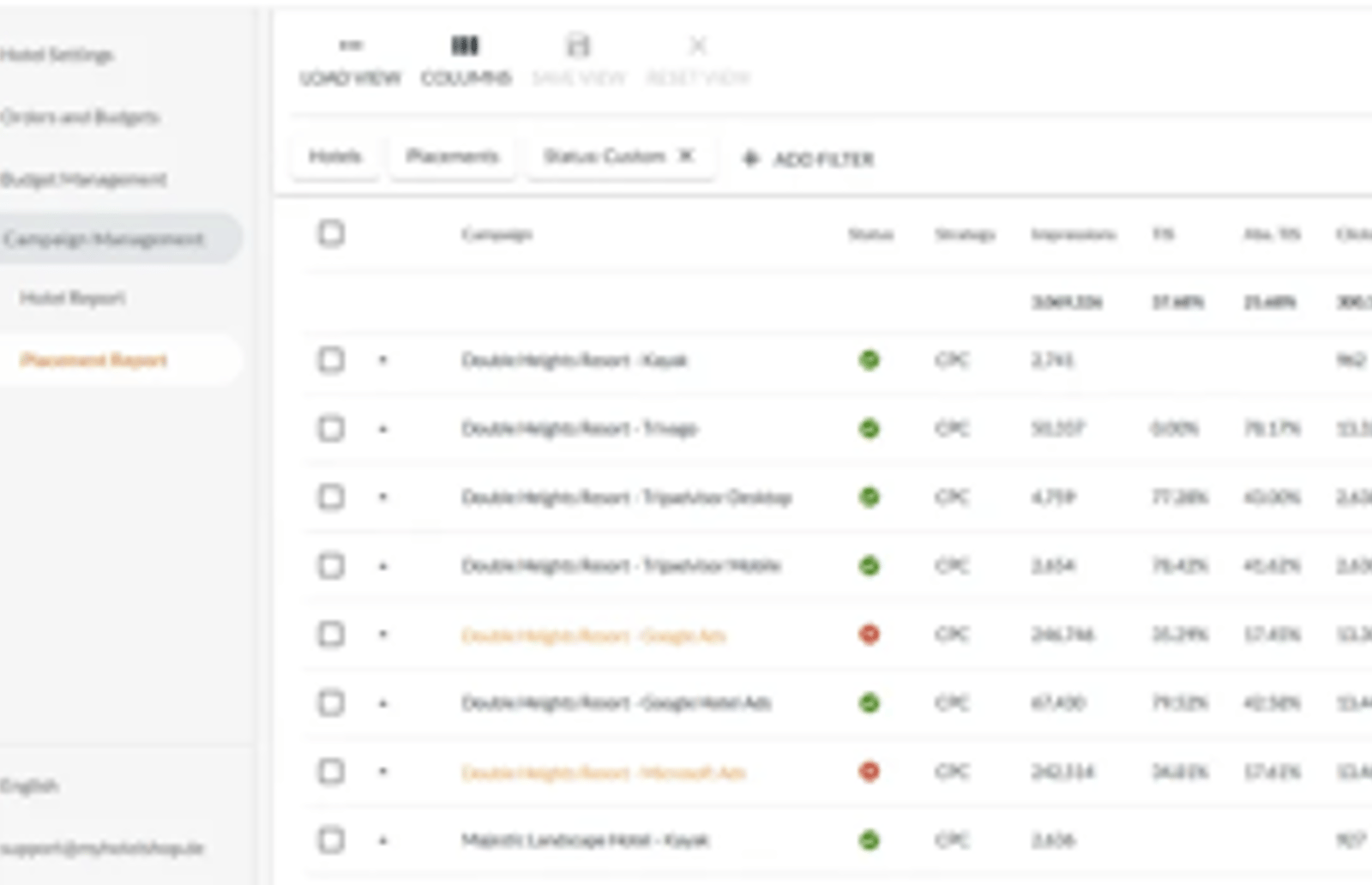The image size is (1372, 885).
Task: Remove the Status Custom filter
Action: pyautogui.click(x=686, y=155)
